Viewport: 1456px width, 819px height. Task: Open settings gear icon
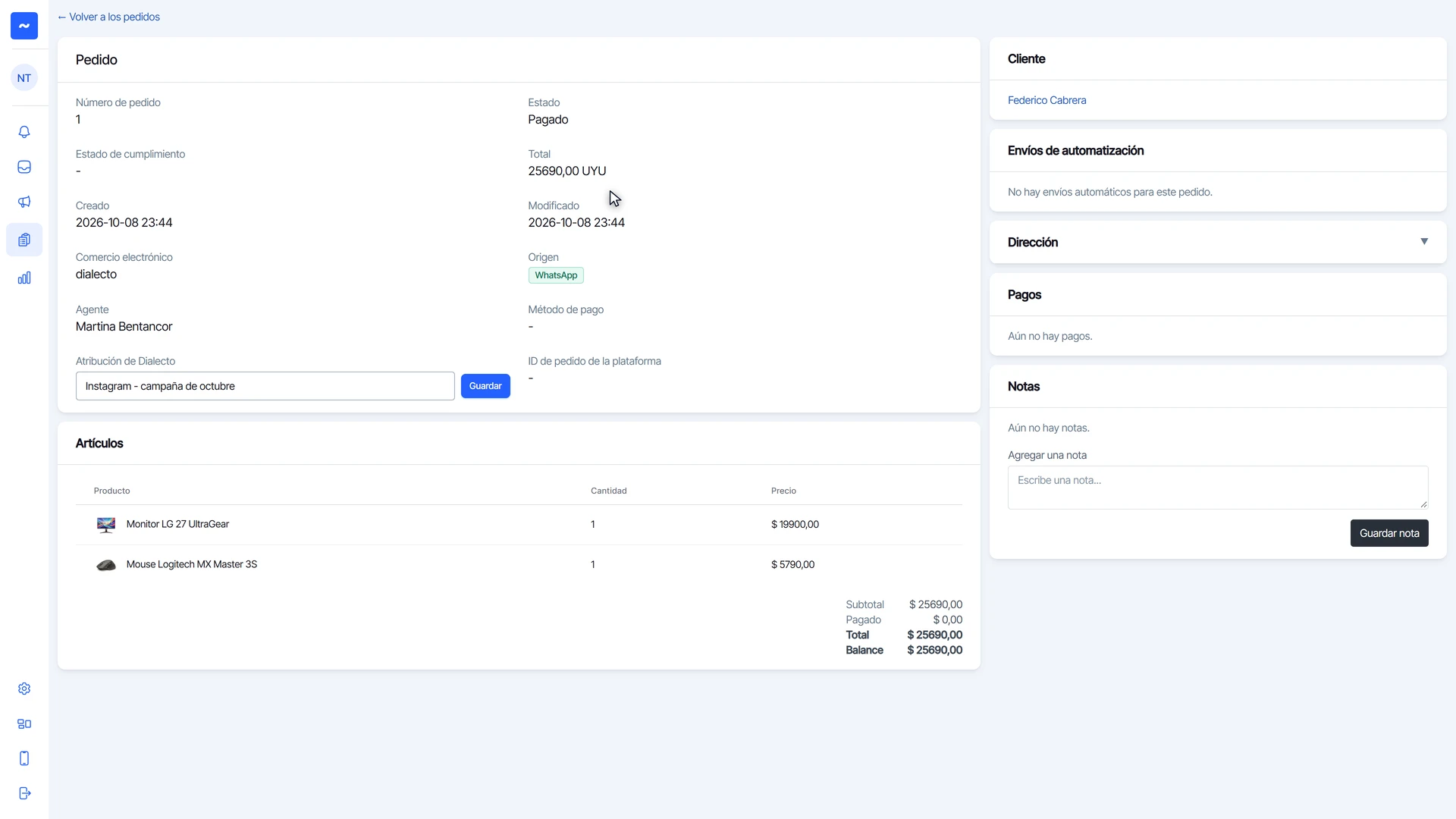[x=24, y=689]
